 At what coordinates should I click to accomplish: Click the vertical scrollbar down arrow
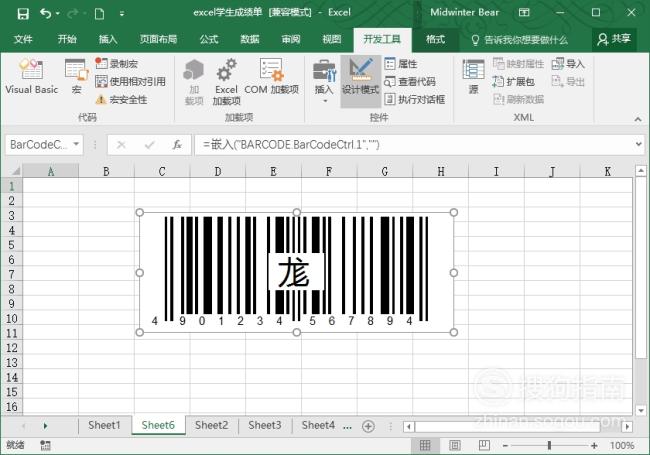[640, 410]
